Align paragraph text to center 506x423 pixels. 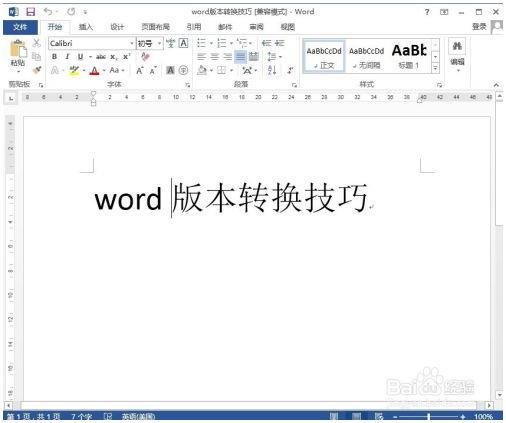click(214, 57)
